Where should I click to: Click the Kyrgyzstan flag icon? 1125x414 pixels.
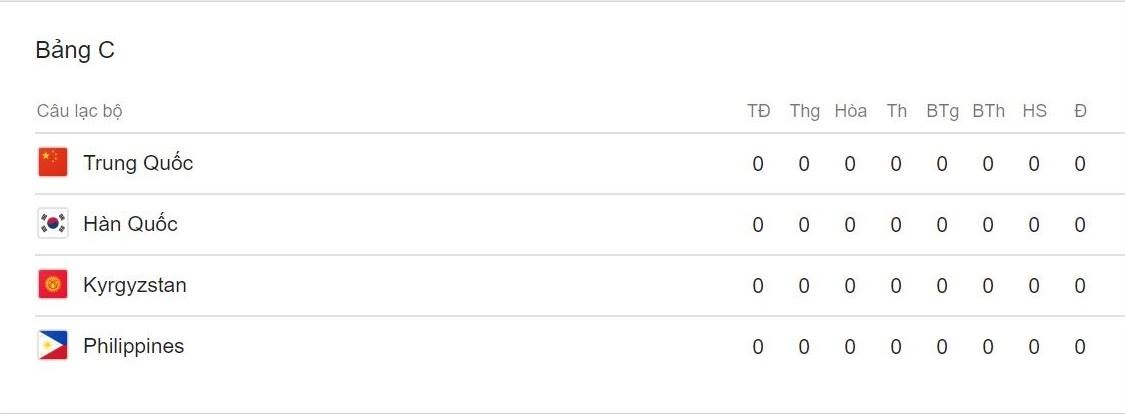(x=53, y=285)
